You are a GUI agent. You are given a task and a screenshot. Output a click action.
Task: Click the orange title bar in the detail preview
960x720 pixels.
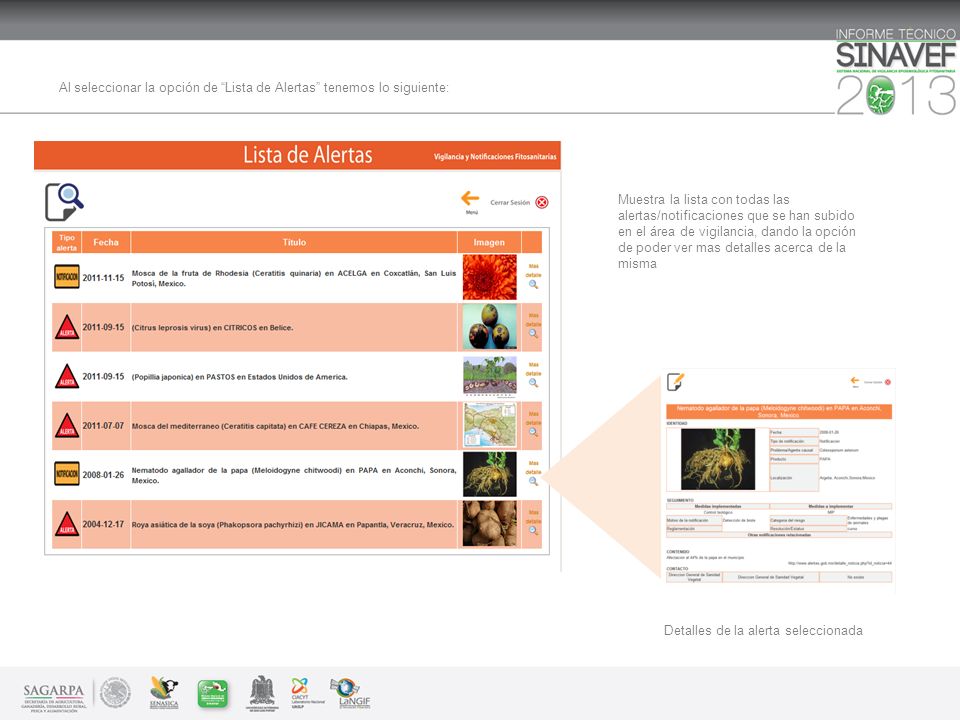[779, 411]
